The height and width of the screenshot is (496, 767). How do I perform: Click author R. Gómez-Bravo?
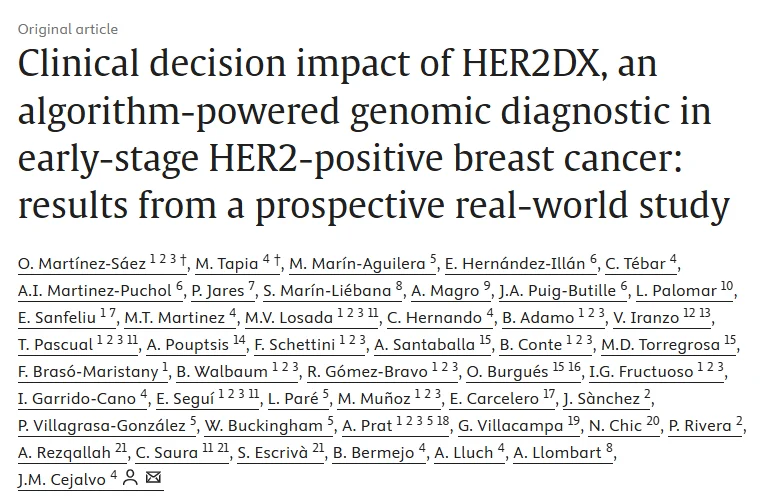coord(361,372)
